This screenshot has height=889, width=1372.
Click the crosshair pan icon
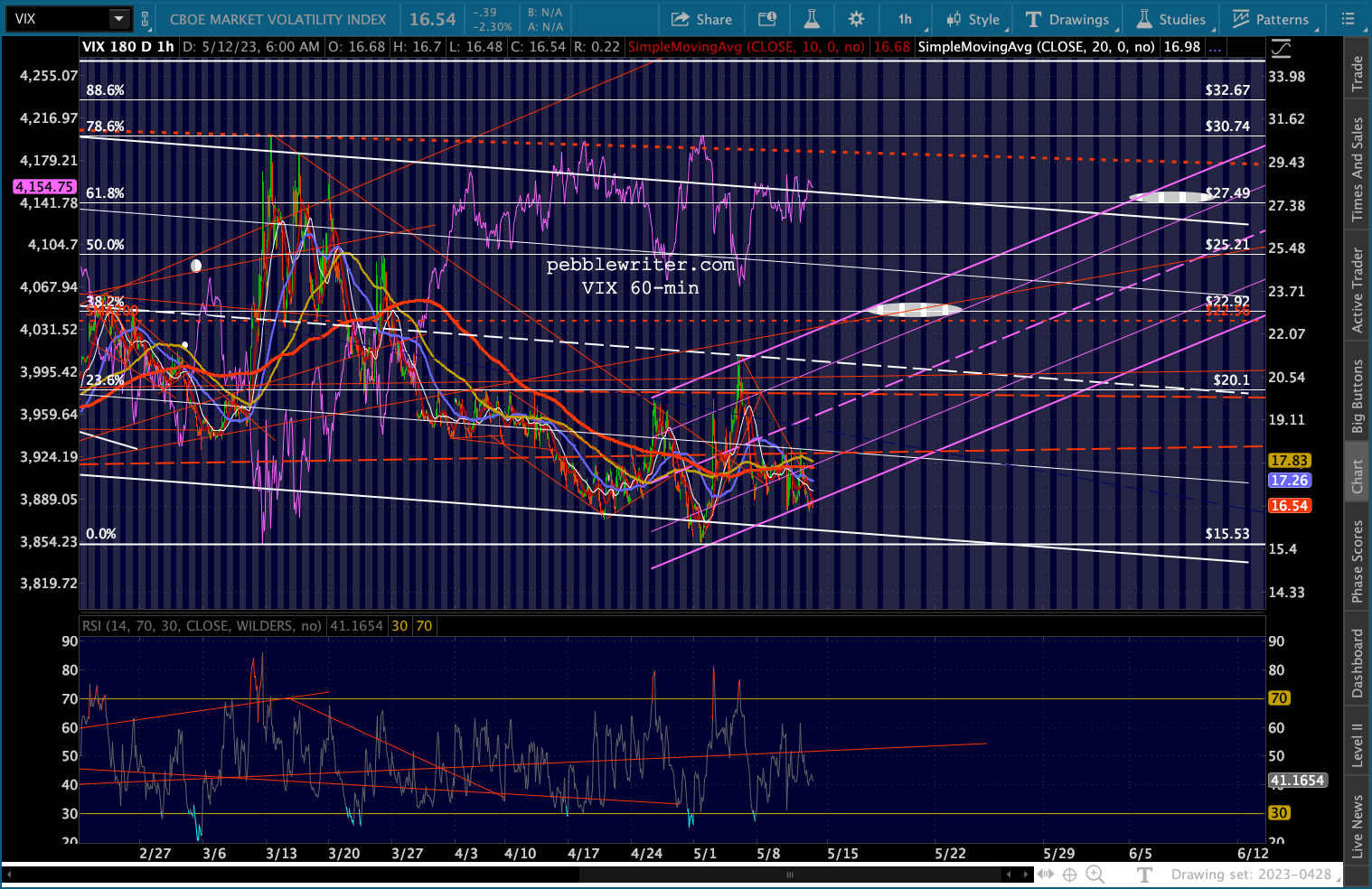coord(1070,875)
